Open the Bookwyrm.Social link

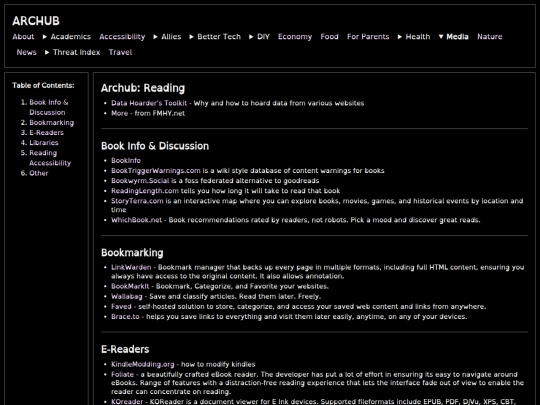click(140, 181)
